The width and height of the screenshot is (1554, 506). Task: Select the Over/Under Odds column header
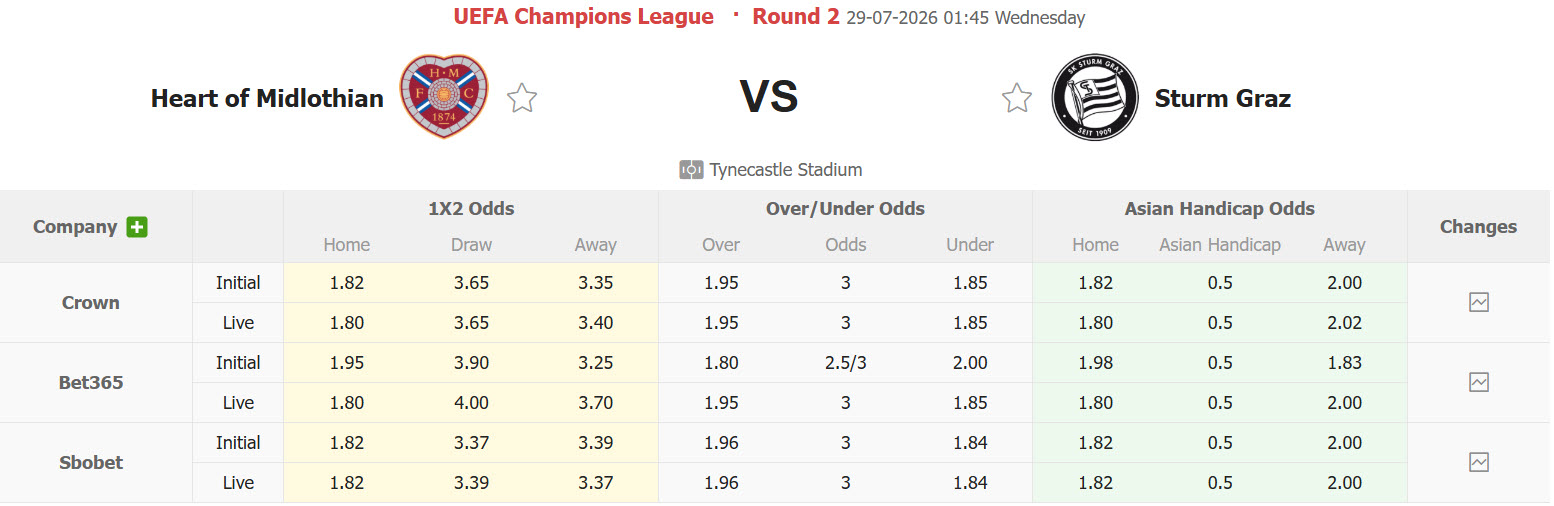[x=845, y=209]
